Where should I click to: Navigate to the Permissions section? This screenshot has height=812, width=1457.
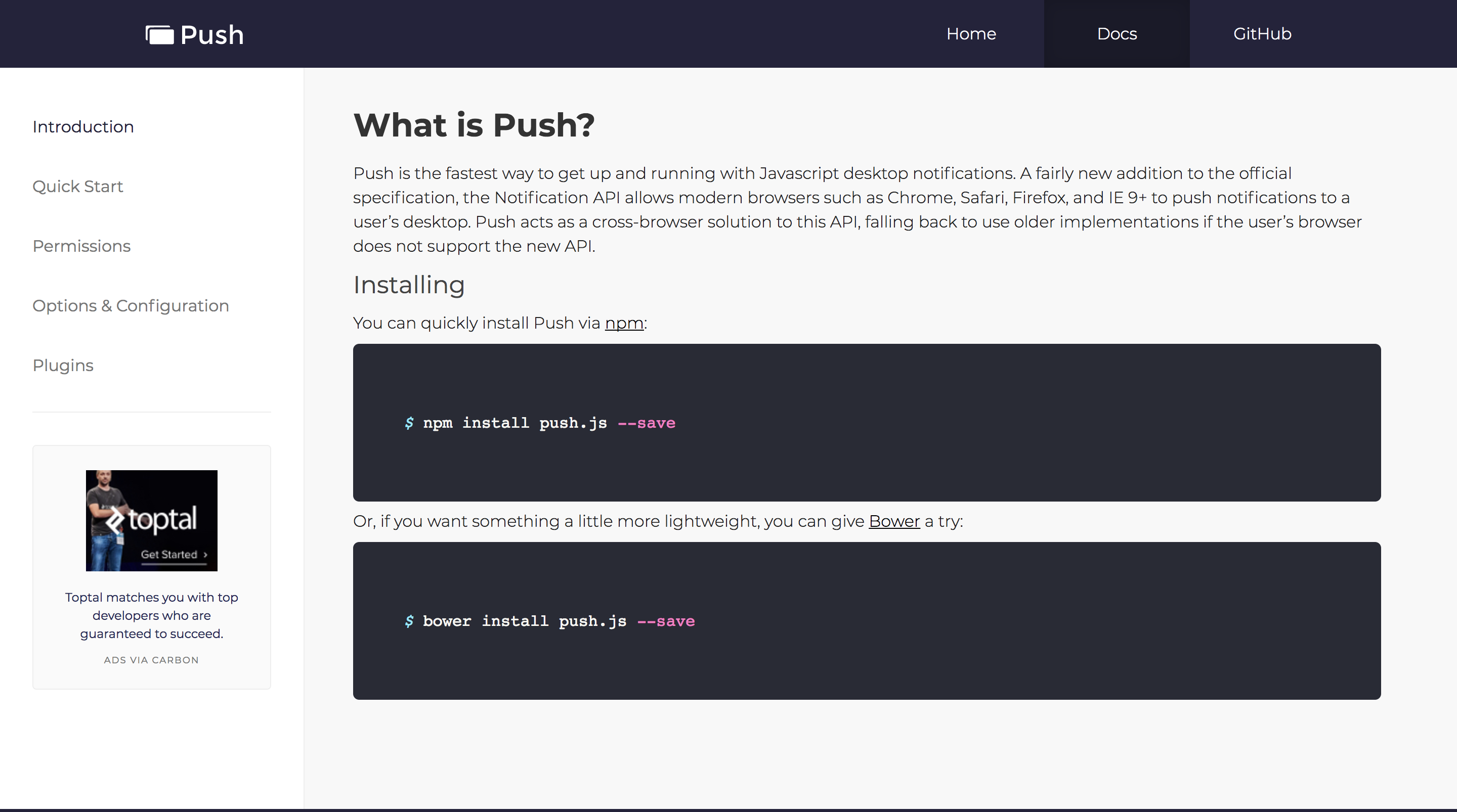(x=81, y=246)
